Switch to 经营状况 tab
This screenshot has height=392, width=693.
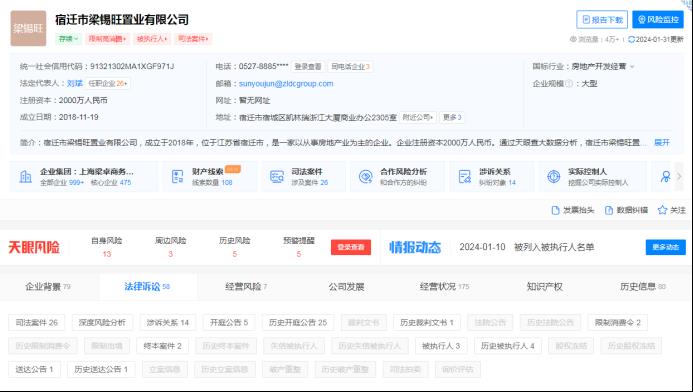[x=445, y=286]
